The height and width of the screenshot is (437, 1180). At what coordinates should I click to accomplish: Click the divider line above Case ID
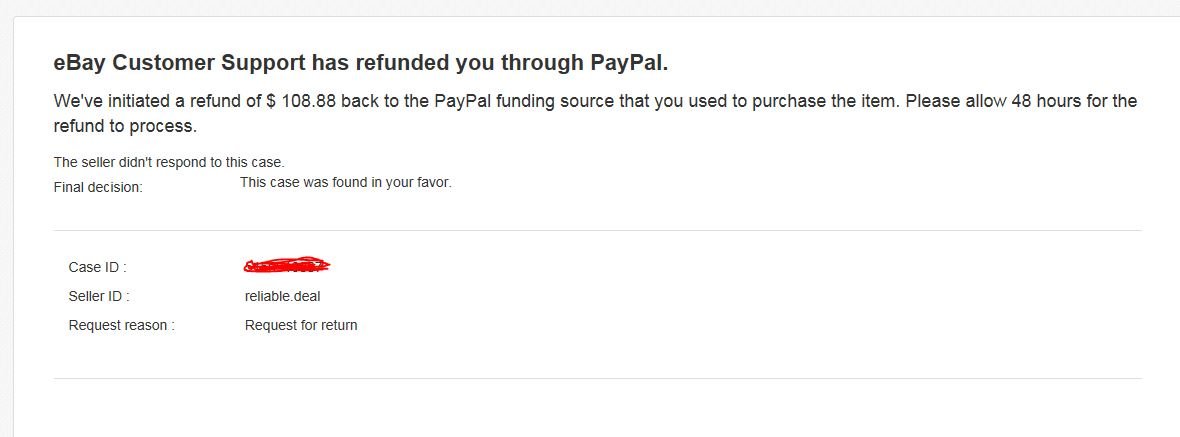click(598, 230)
